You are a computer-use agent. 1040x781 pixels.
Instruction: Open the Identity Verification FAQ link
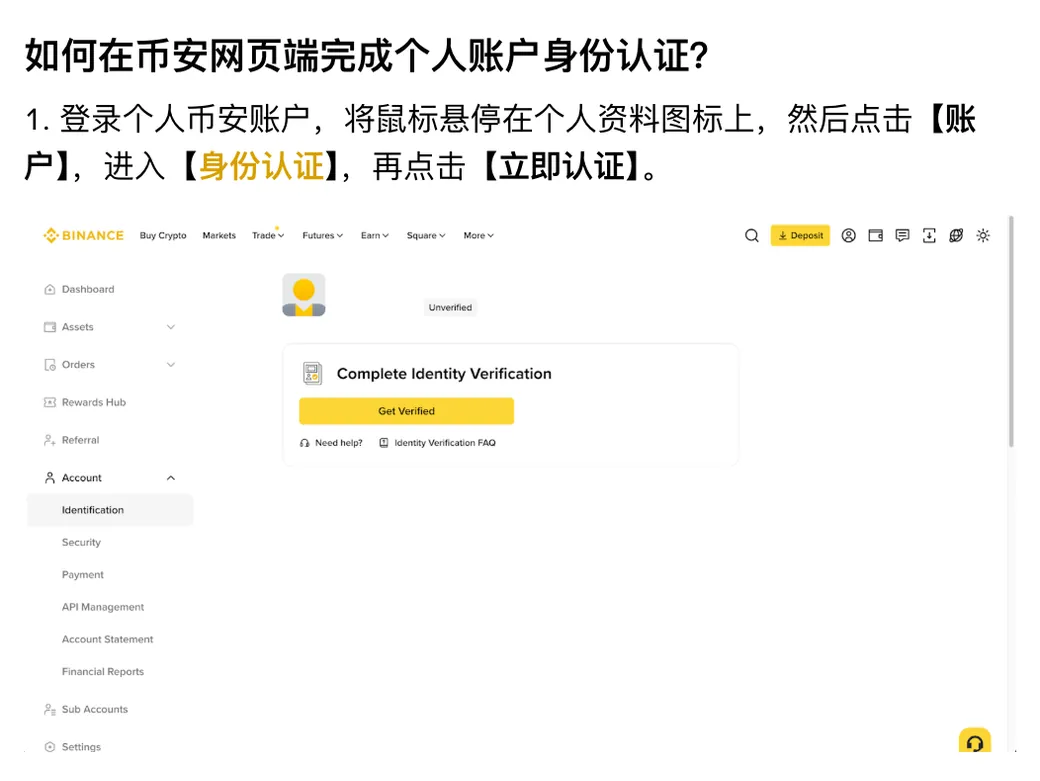445,443
